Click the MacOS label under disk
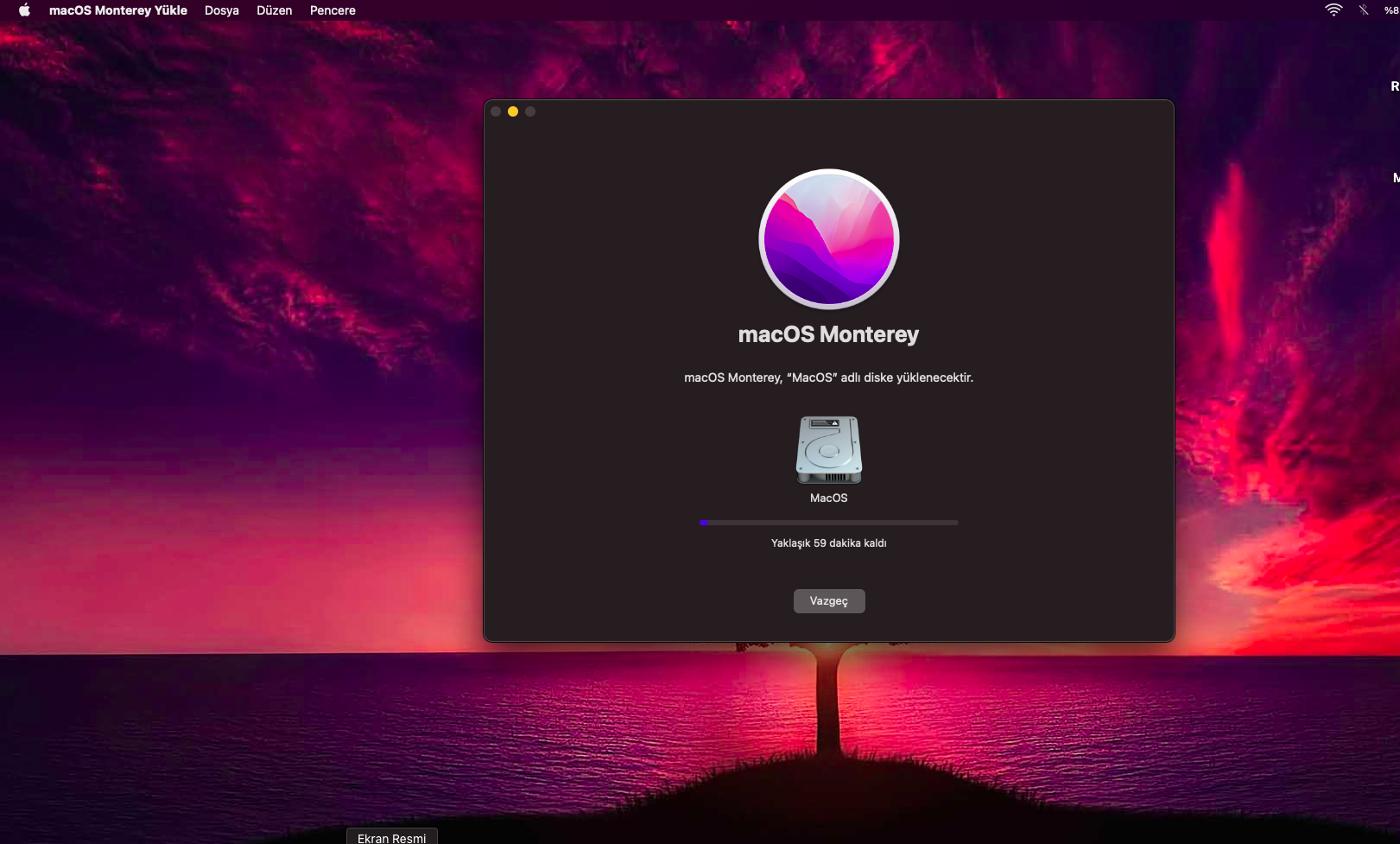Image resolution: width=1400 pixels, height=844 pixels. pos(828,498)
